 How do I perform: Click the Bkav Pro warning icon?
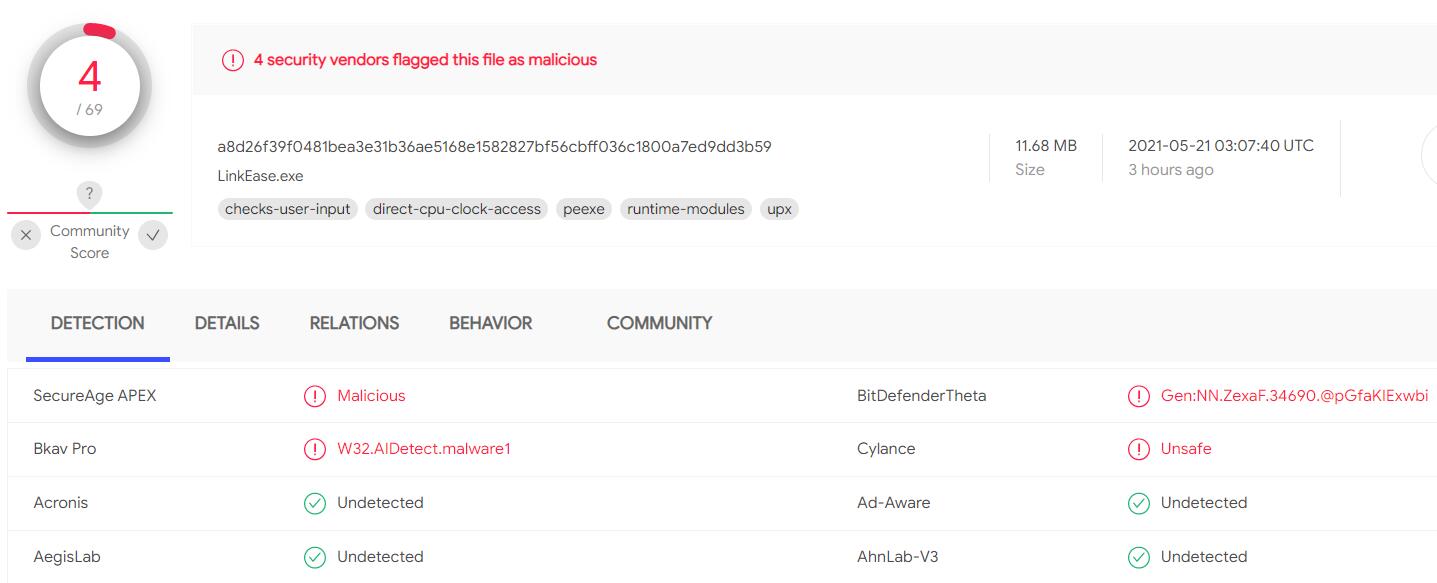(x=315, y=449)
